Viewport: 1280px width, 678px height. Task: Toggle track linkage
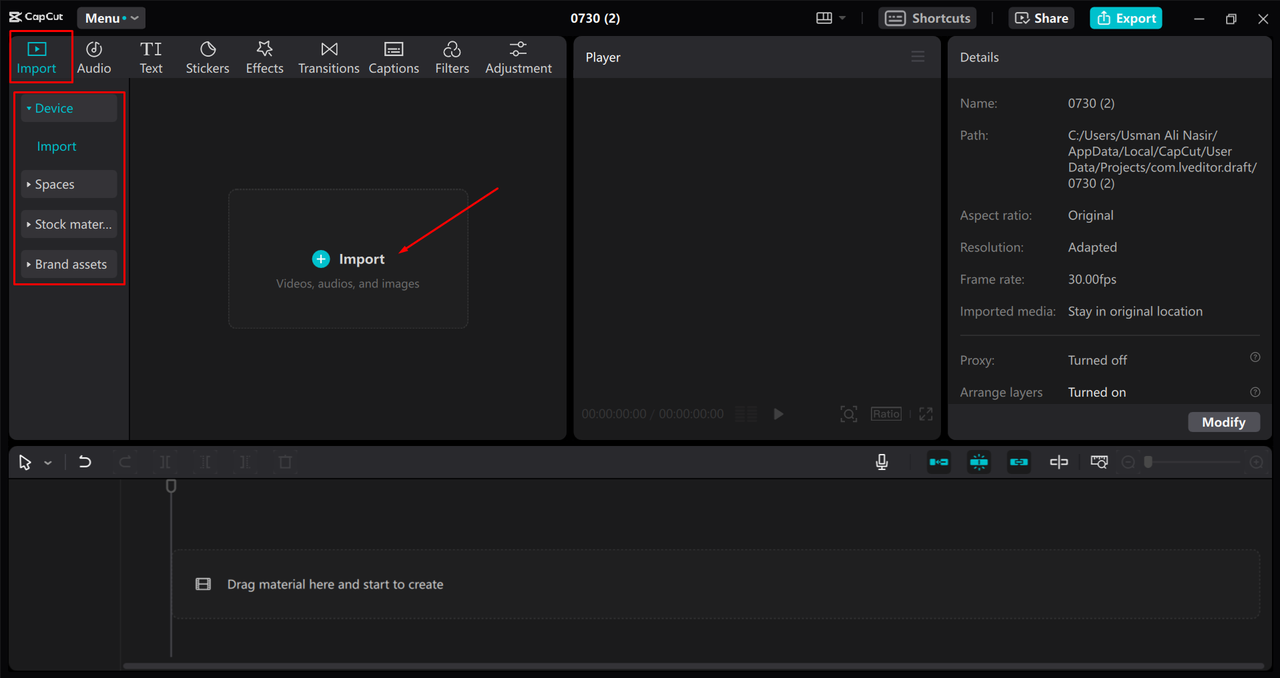coord(1019,462)
